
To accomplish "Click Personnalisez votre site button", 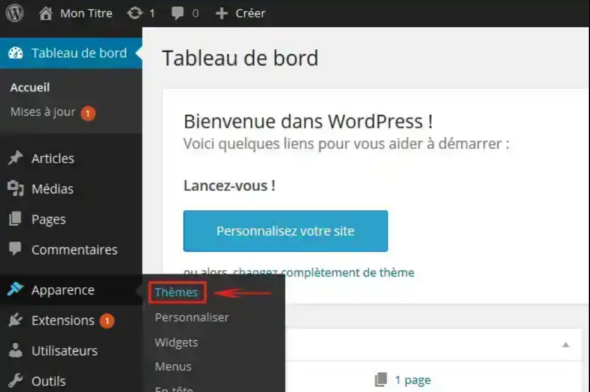I will click(286, 231).
